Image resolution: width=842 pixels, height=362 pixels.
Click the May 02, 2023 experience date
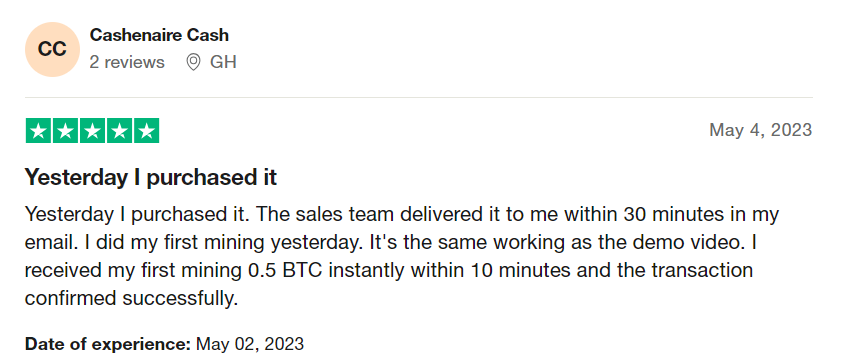pos(250,343)
